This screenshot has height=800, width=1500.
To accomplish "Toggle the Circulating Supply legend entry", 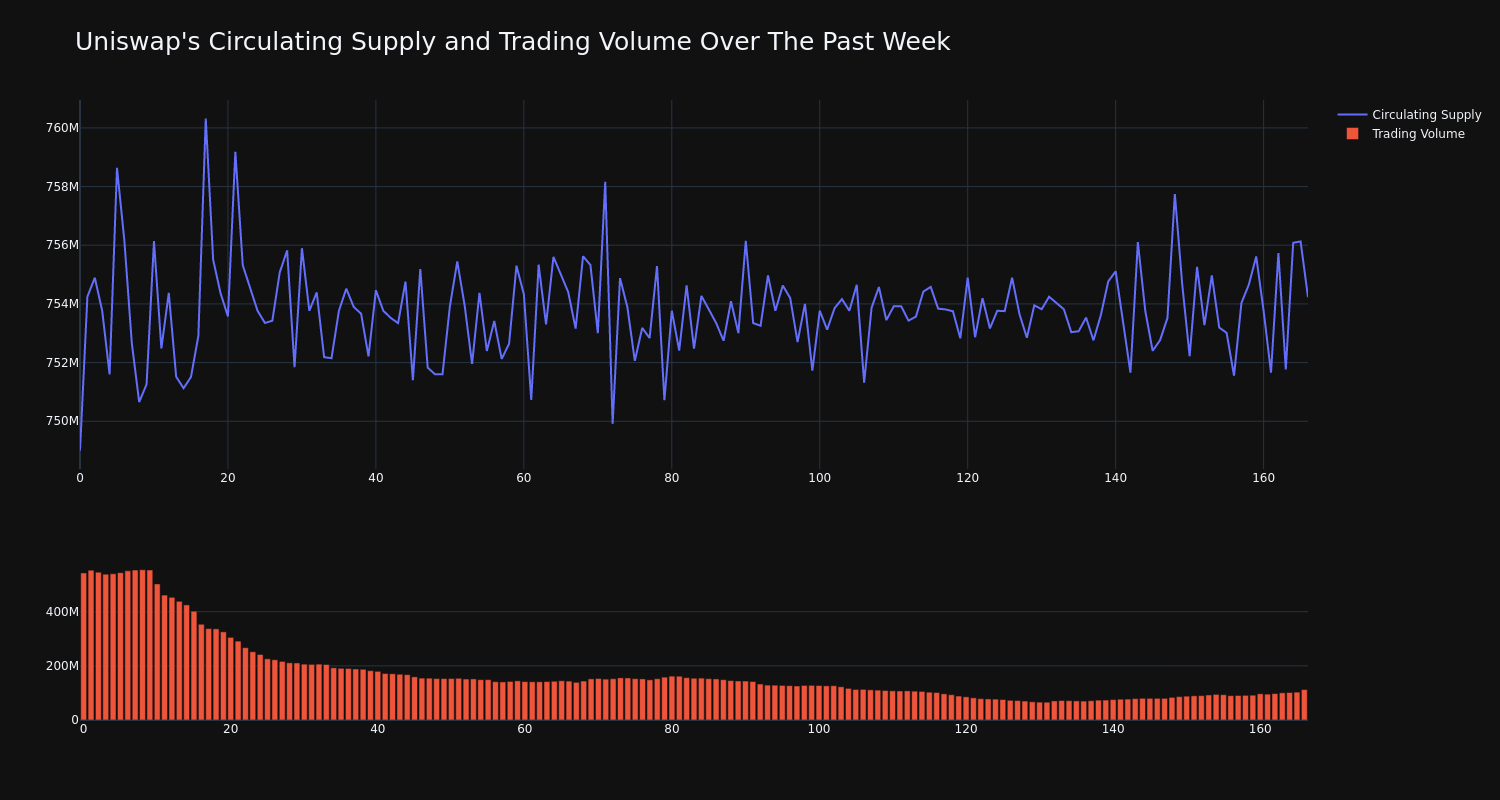I will (x=1409, y=115).
